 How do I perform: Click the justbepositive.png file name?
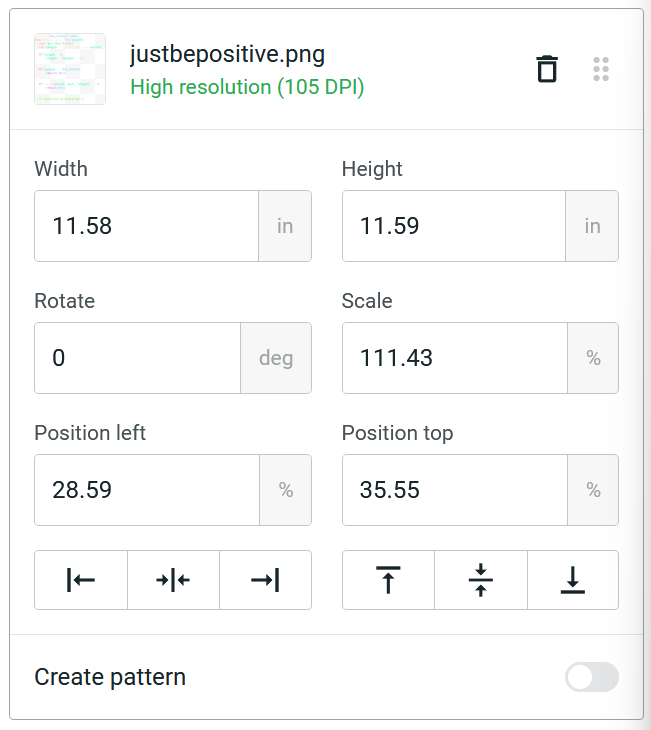[x=227, y=54]
